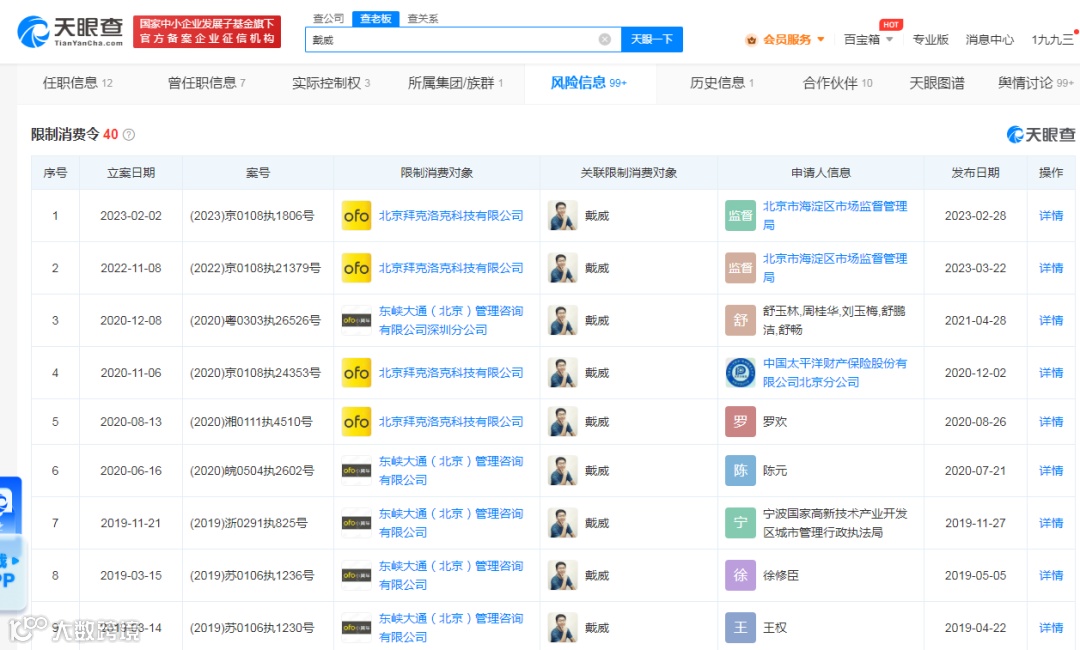The height and width of the screenshot is (650, 1080).
Task: Click the green 监督 badge in row 1
Action: (740, 216)
